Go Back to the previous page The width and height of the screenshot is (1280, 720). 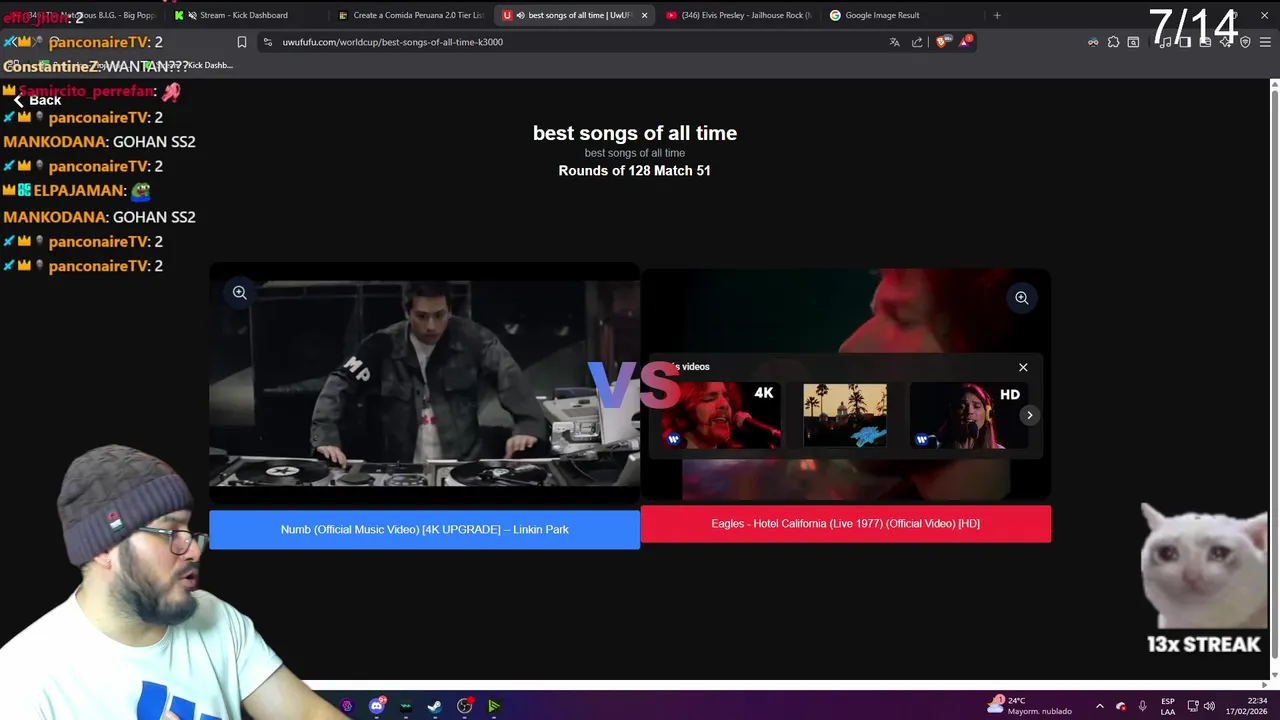pos(37,100)
